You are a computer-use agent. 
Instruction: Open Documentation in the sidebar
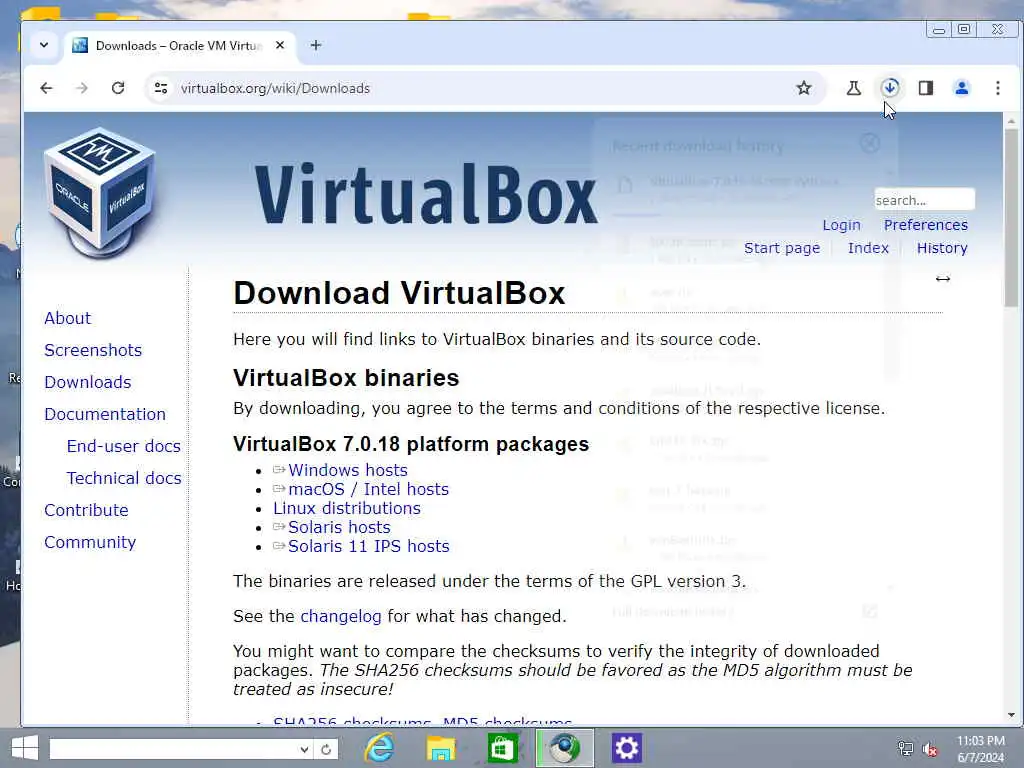pyautogui.click(x=104, y=414)
